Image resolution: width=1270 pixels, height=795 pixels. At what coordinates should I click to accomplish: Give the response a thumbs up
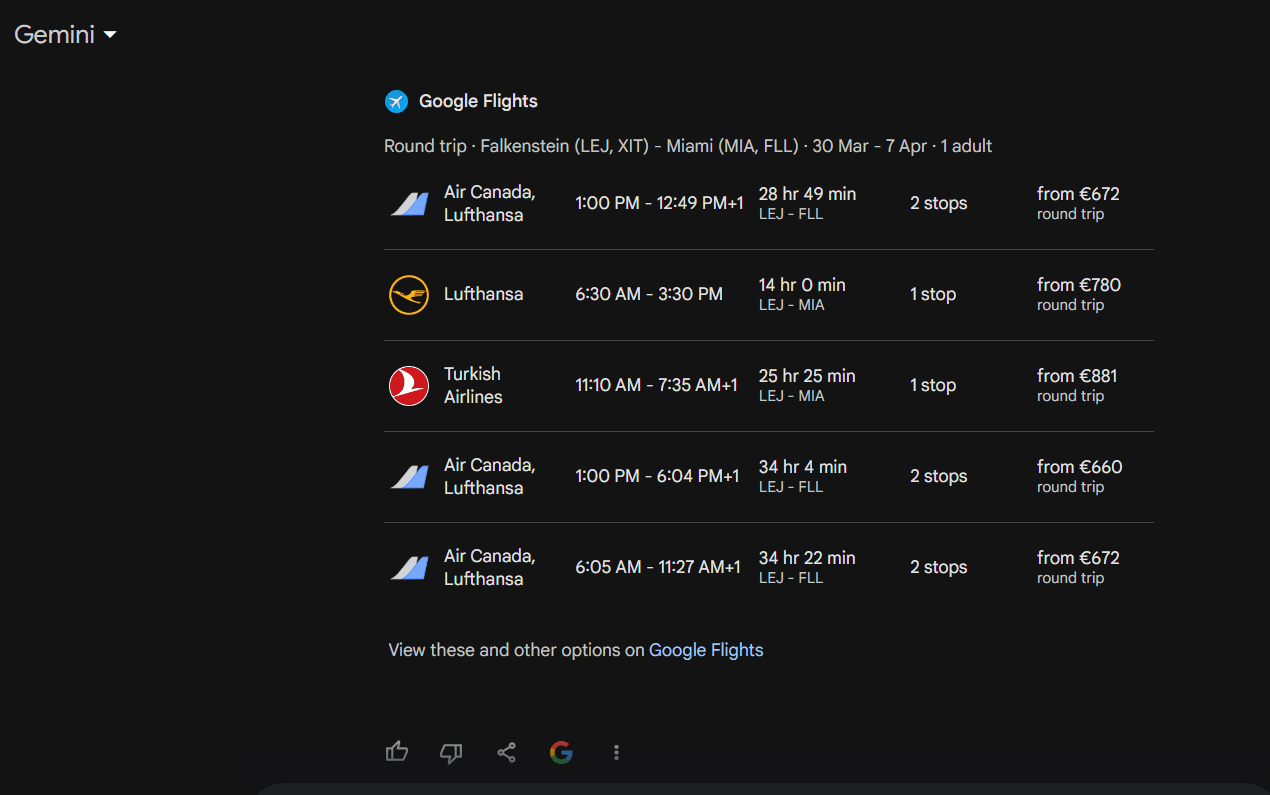pyautogui.click(x=397, y=752)
